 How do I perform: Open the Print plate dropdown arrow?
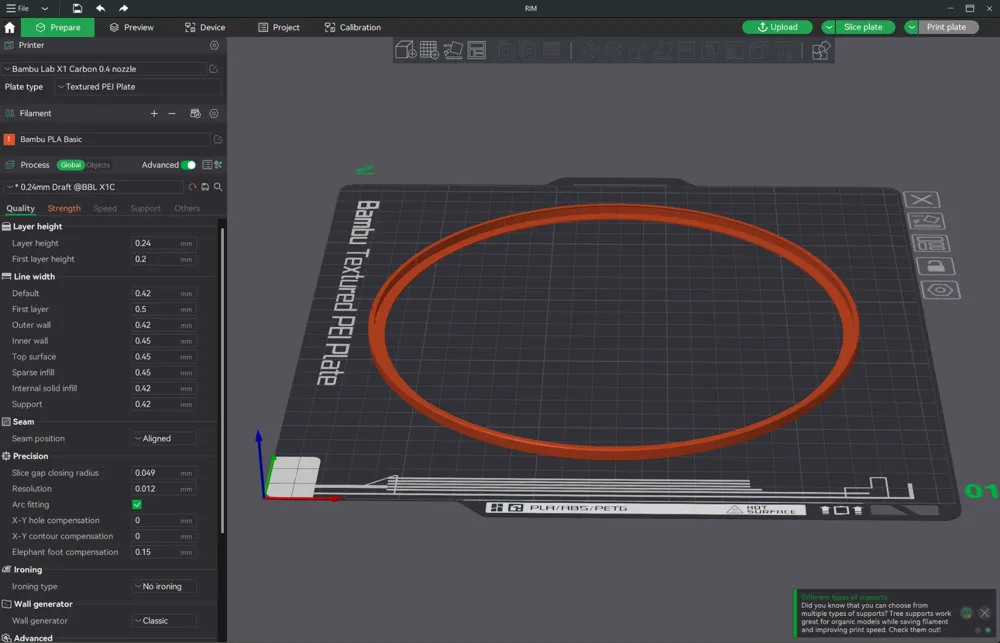[911, 27]
